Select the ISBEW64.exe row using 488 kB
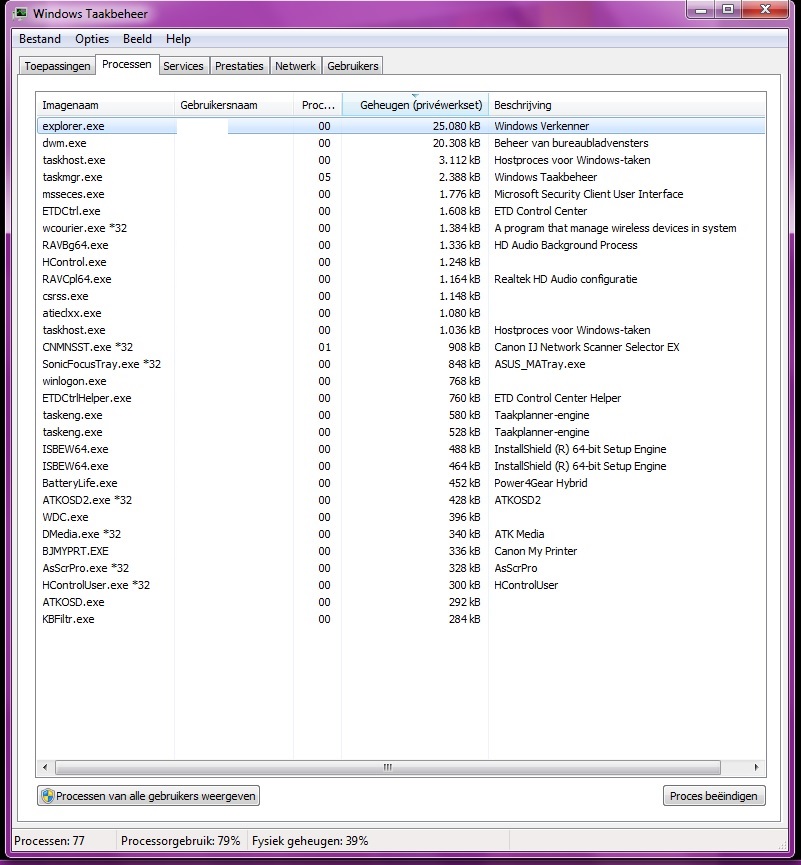The width and height of the screenshot is (801, 865). click(401, 449)
